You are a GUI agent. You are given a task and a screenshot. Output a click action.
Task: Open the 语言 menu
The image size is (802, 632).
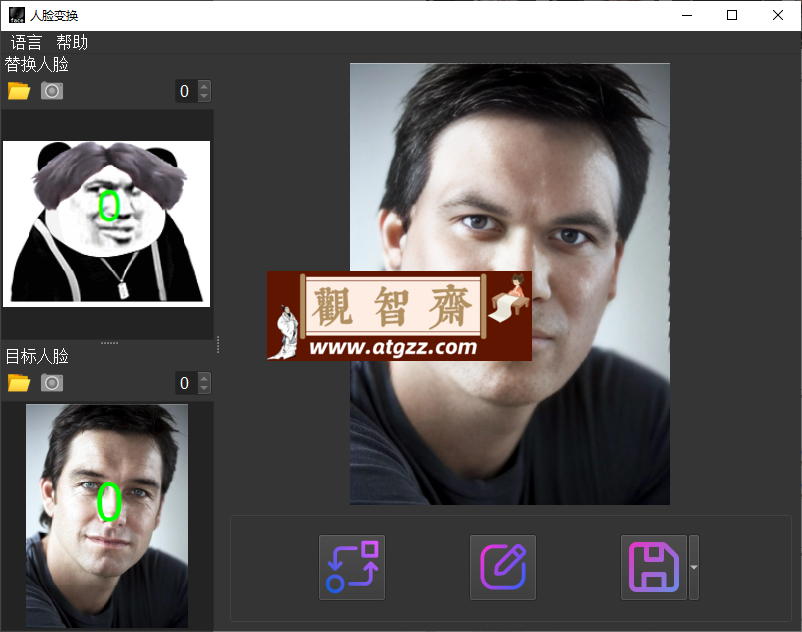26,42
